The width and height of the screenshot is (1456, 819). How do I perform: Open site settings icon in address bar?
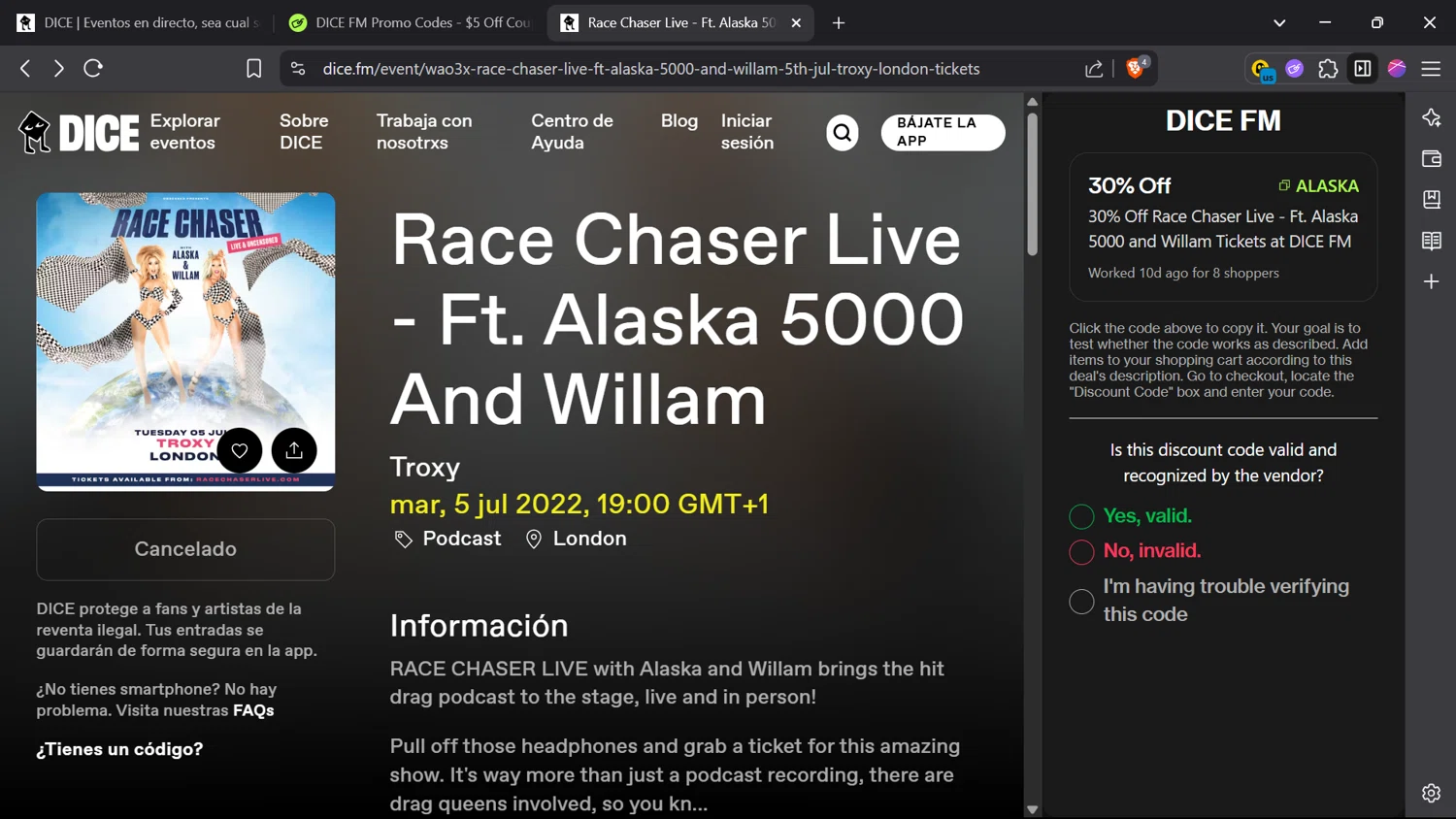coord(298,69)
